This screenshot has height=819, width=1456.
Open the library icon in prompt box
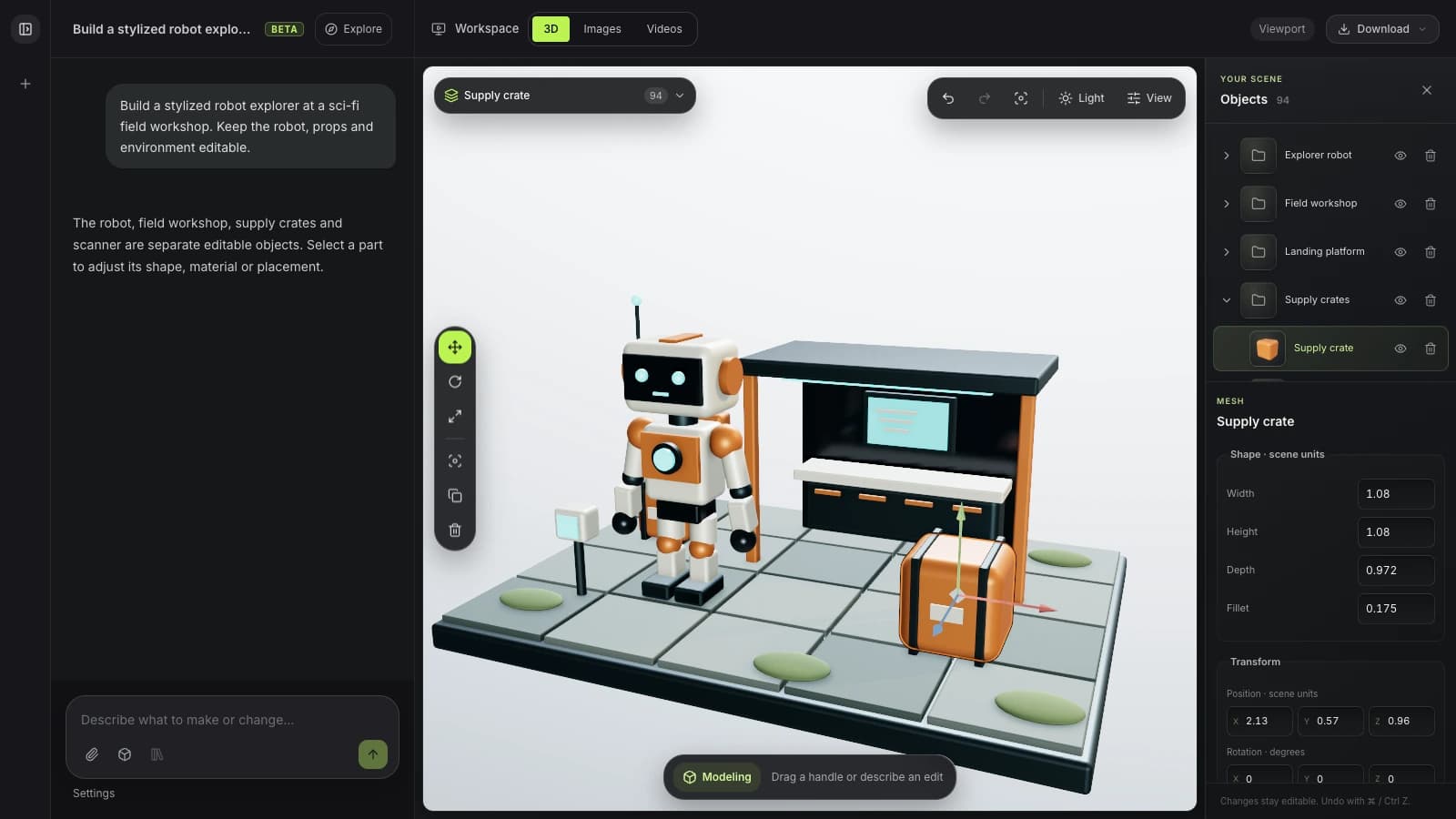tap(157, 754)
